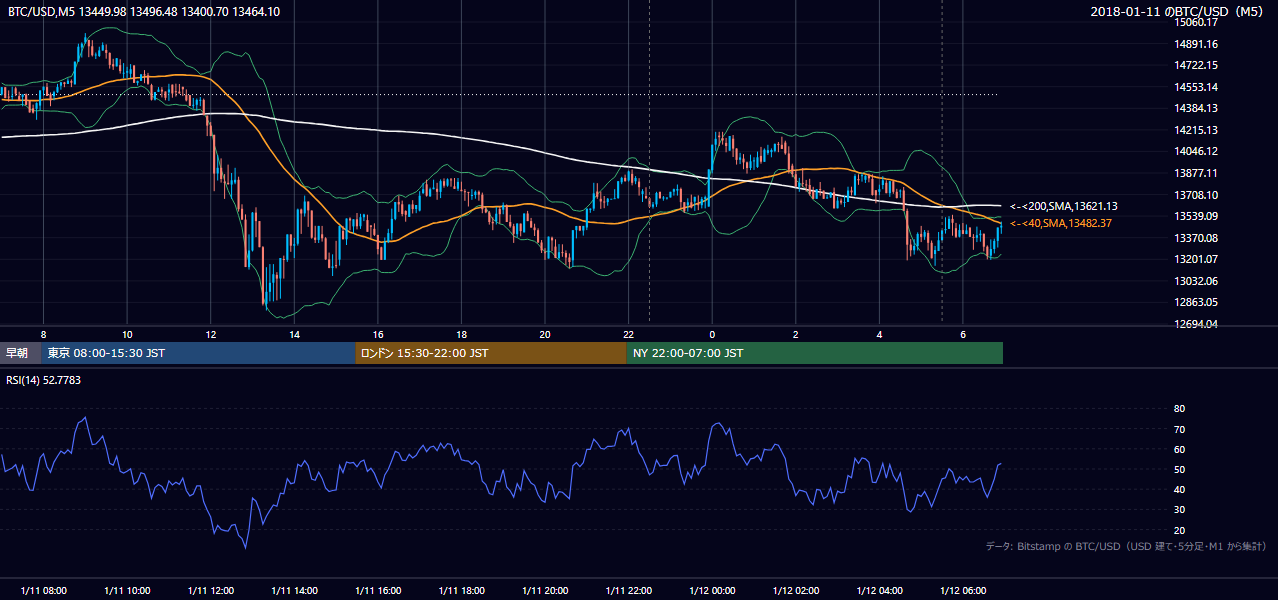Select the 14384.13 price axis label
This screenshot has height=600, width=1278.
pyautogui.click(x=1196, y=108)
